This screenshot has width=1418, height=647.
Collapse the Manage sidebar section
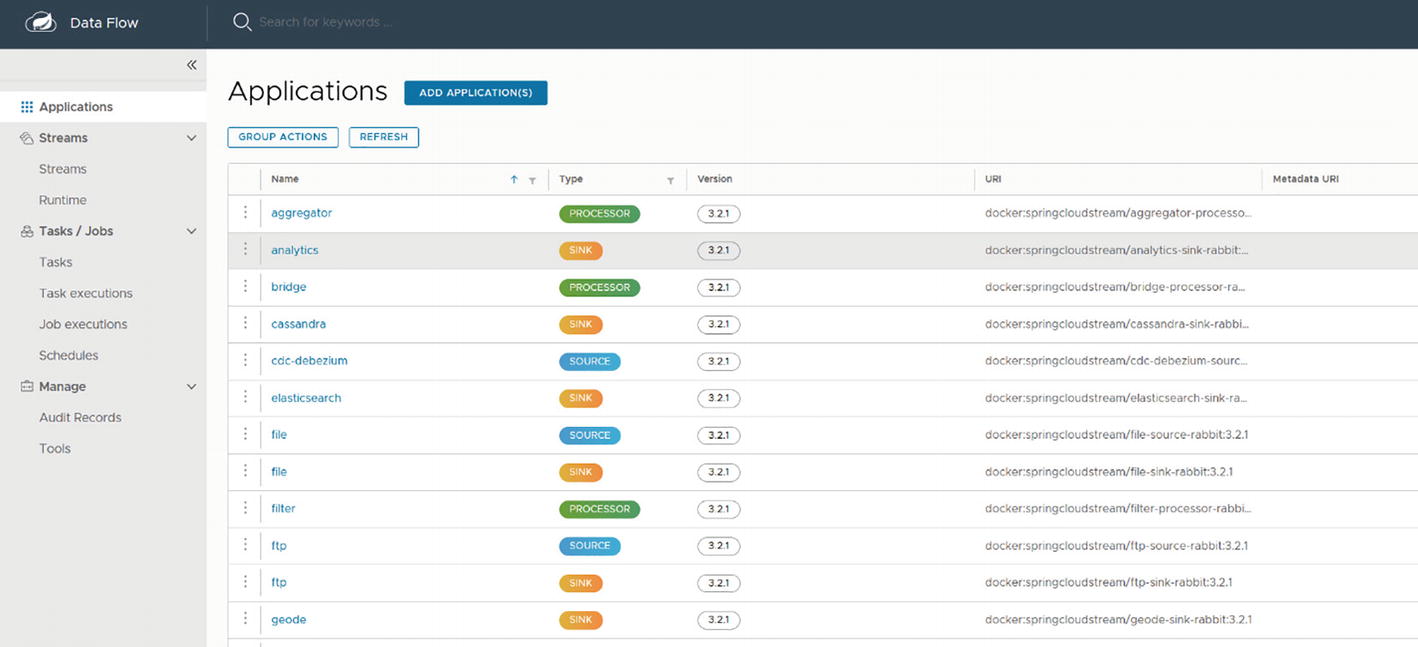pyautogui.click(x=191, y=387)
